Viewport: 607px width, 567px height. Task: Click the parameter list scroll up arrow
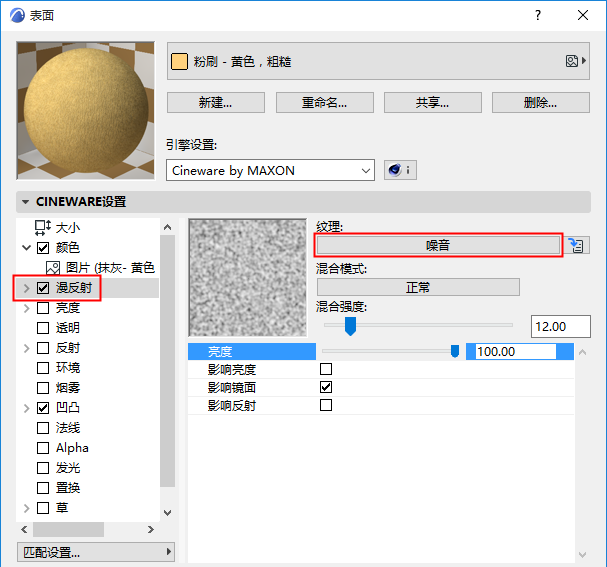(583, 352)
